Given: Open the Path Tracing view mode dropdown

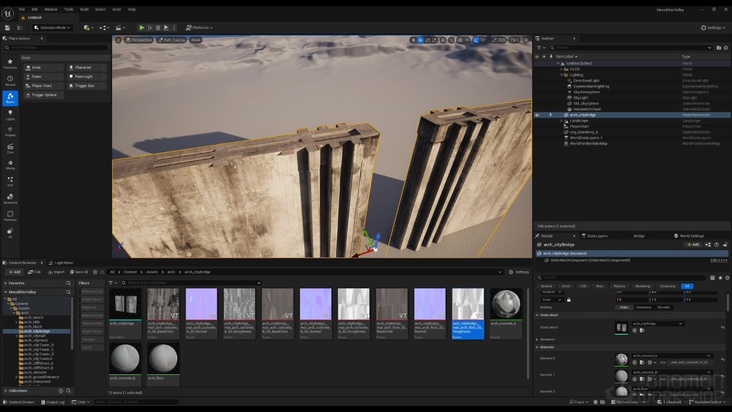Looking at the screenshot, I should (171, 40).
